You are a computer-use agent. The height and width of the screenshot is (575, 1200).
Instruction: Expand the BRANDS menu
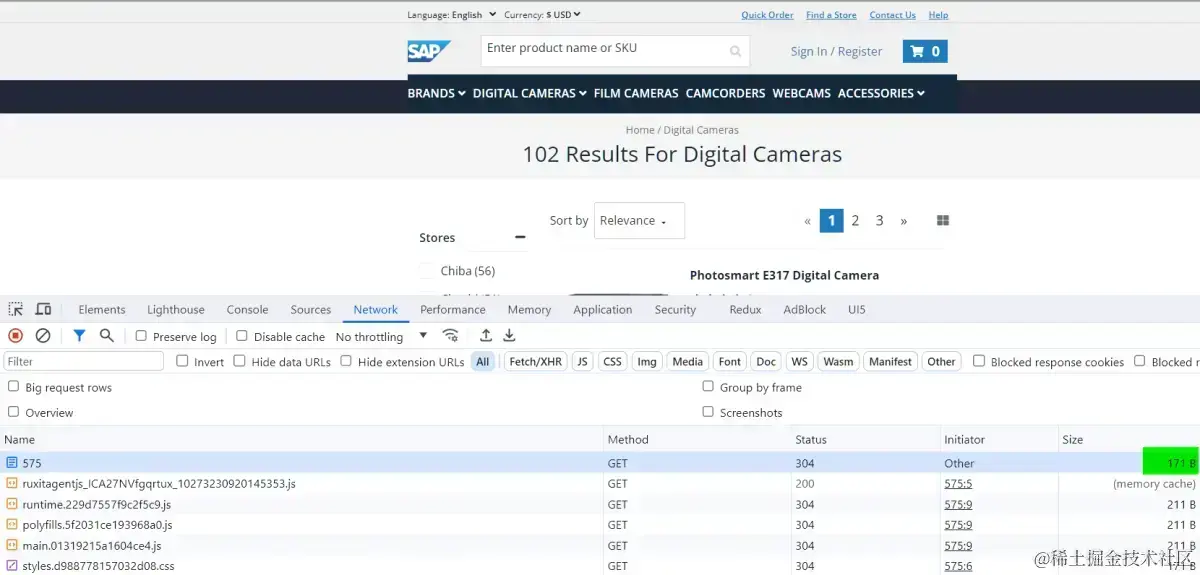pyautogui.click(x=436, y=93)
